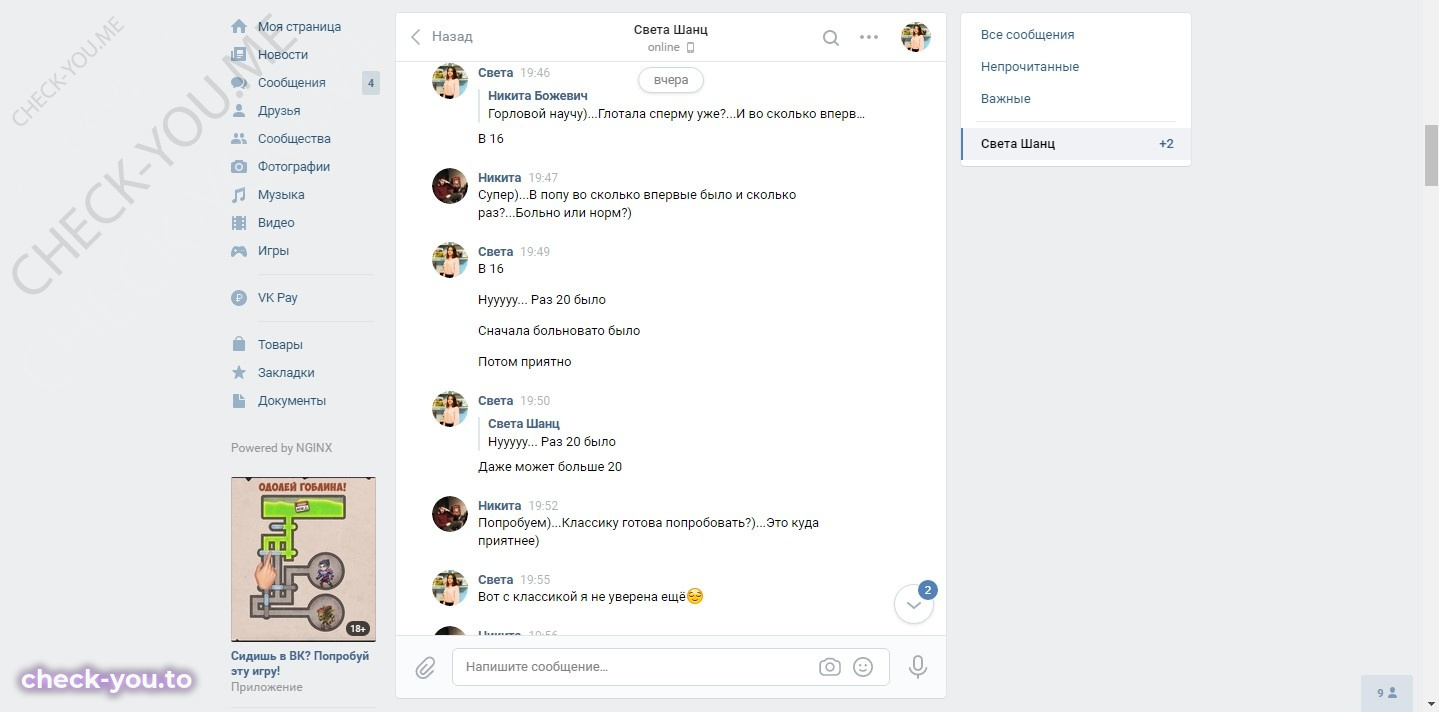Click the mobile device icon next to online
1439x712 pixels.
(x=690, y=48)
